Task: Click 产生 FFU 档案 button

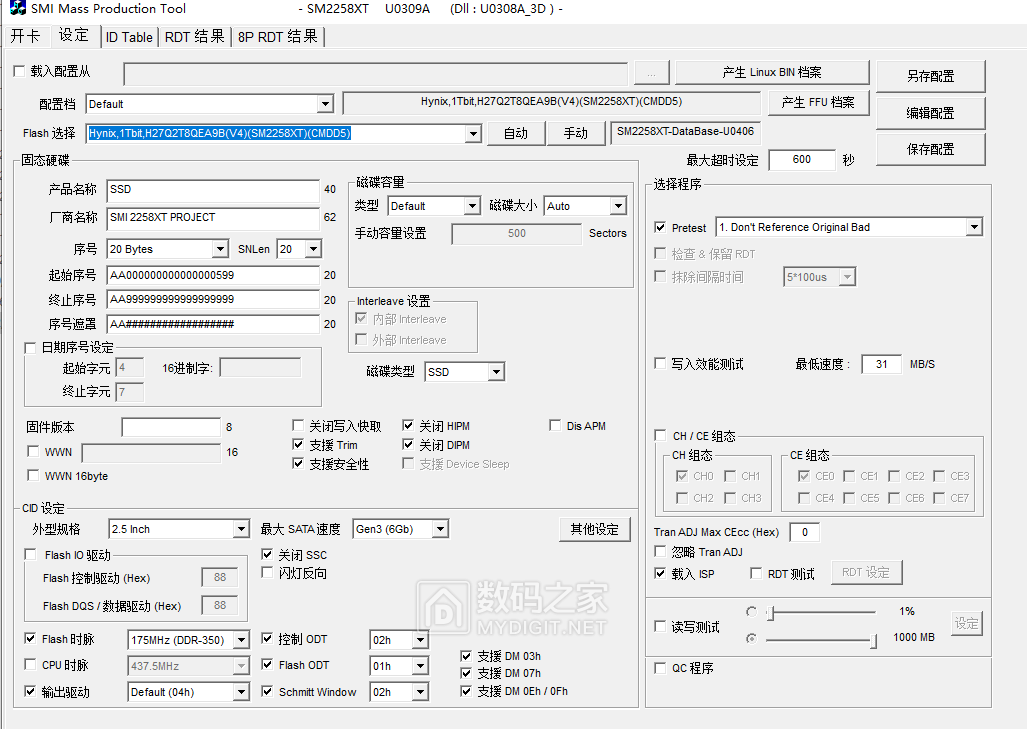Action: pyautogui.click(x=817, y=103)
